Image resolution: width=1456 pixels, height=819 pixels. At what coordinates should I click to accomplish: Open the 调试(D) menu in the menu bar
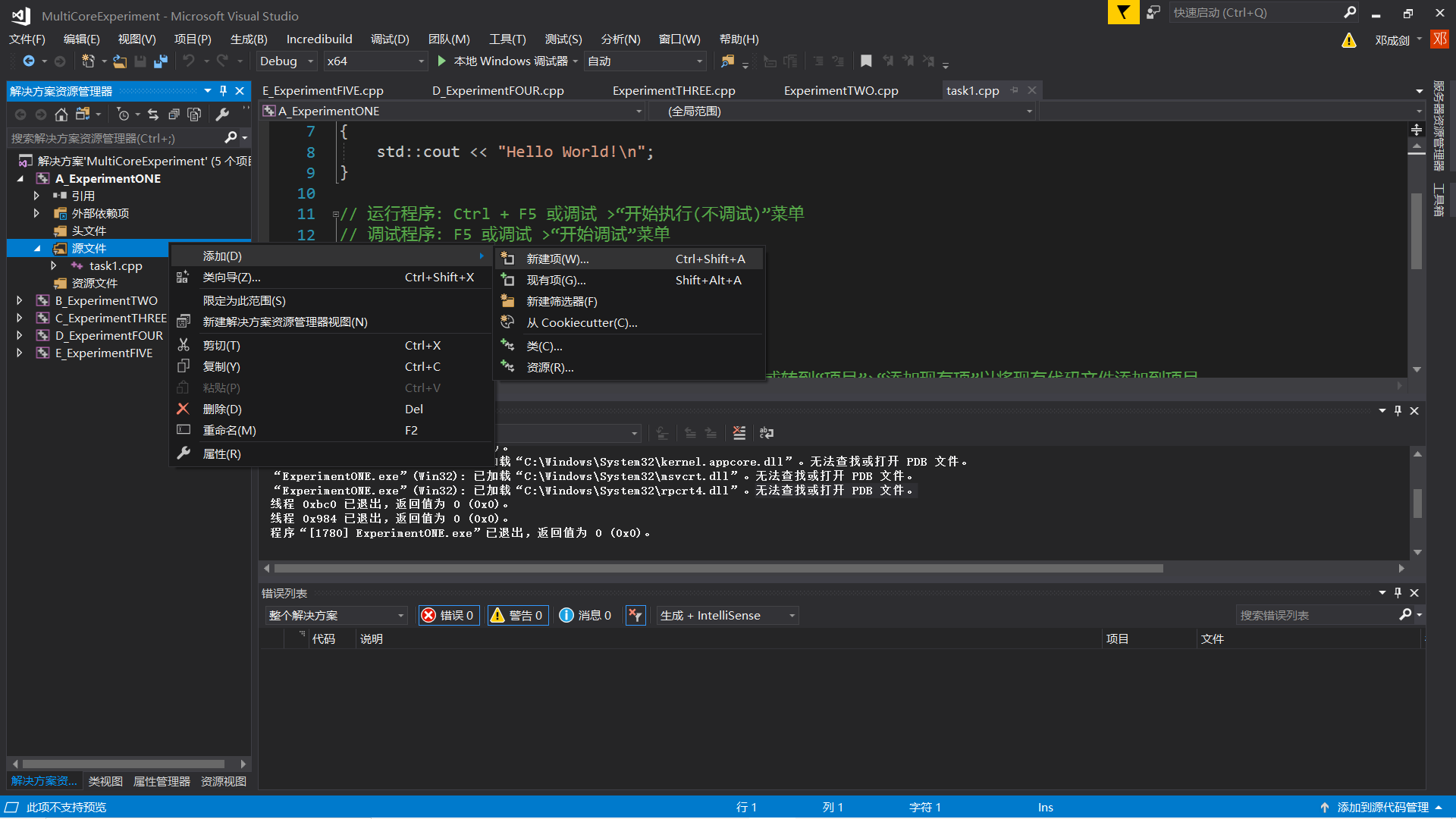(x=390, y=39)
